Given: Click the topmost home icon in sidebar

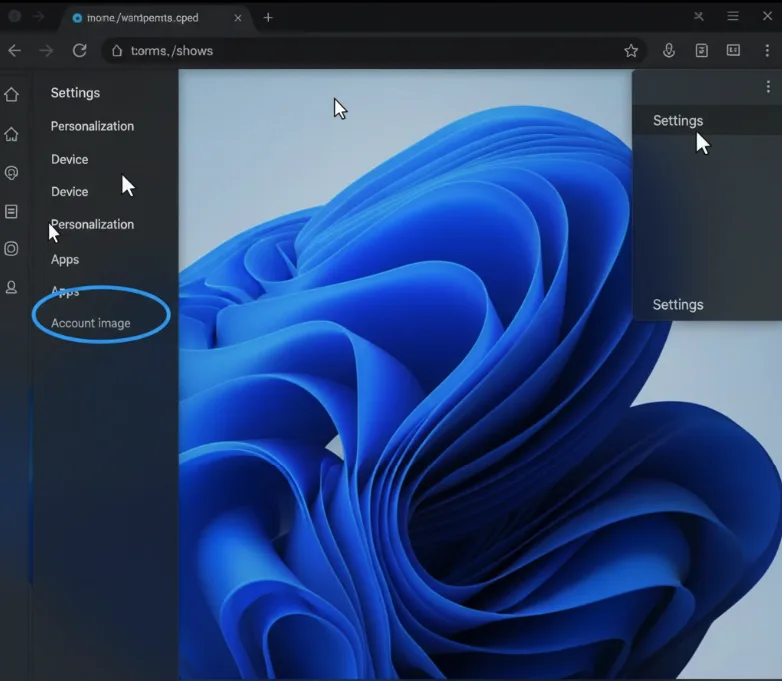Looking at the screenshot, I should tap(12, 95).
